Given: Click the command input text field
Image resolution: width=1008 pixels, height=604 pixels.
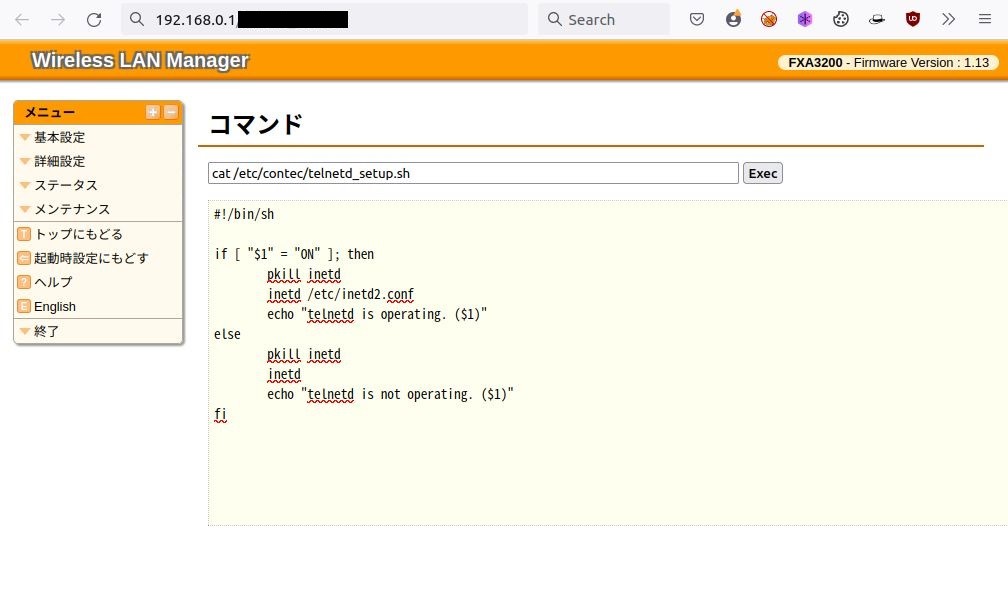Looking at the screenshot, I should 473,173.
